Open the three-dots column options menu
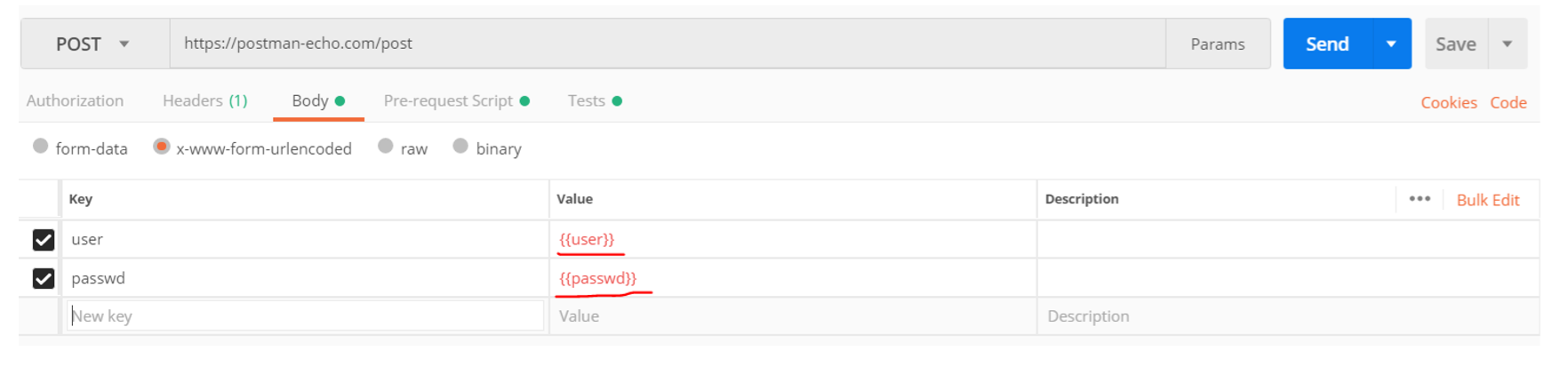Viewport: 1568px width, 367px height. coord(1419,199)
